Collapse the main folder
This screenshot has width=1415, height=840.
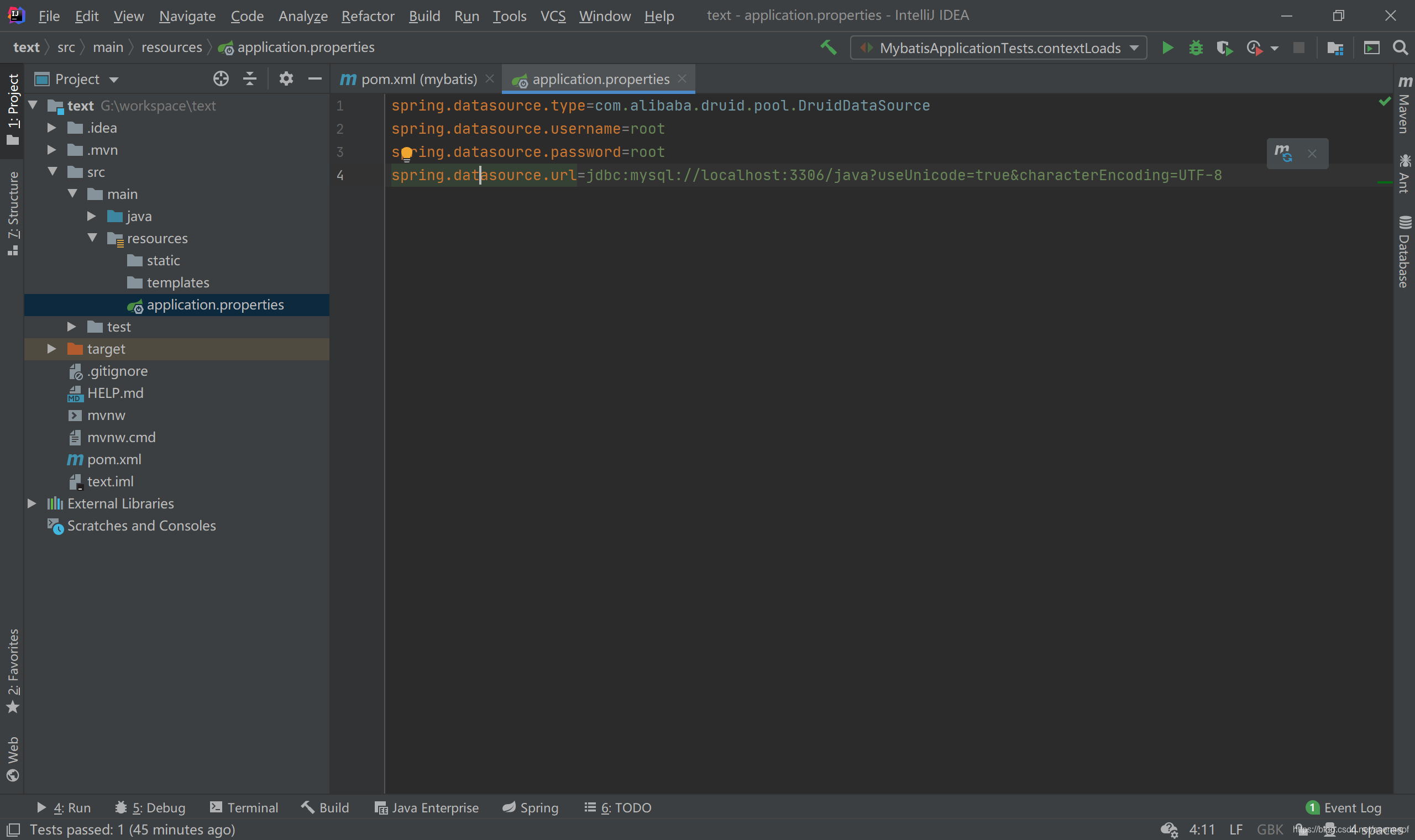72,193
